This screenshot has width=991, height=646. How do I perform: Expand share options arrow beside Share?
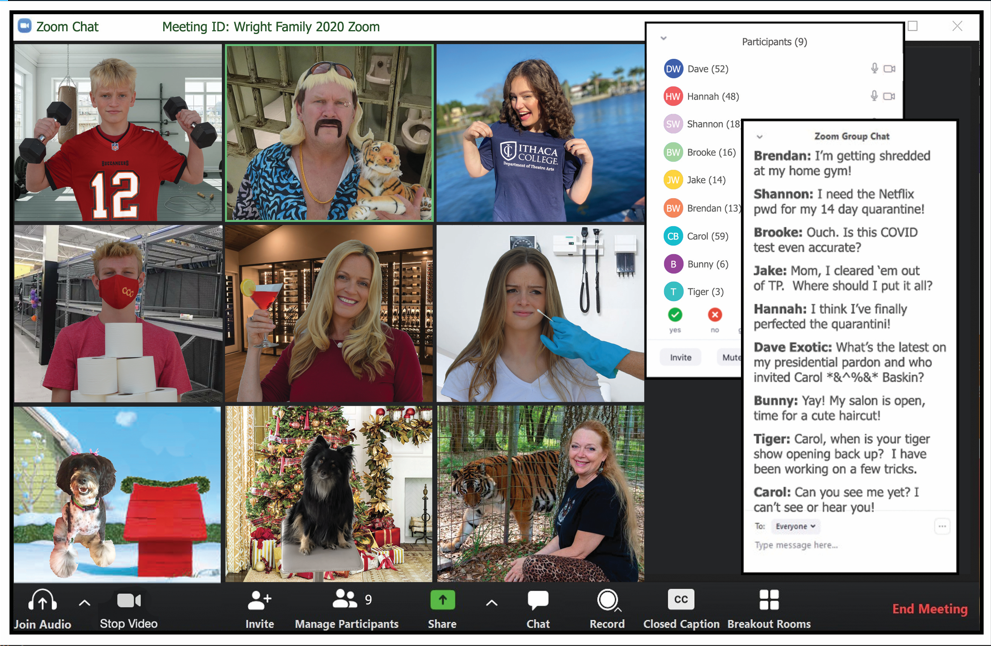(491, 603)
